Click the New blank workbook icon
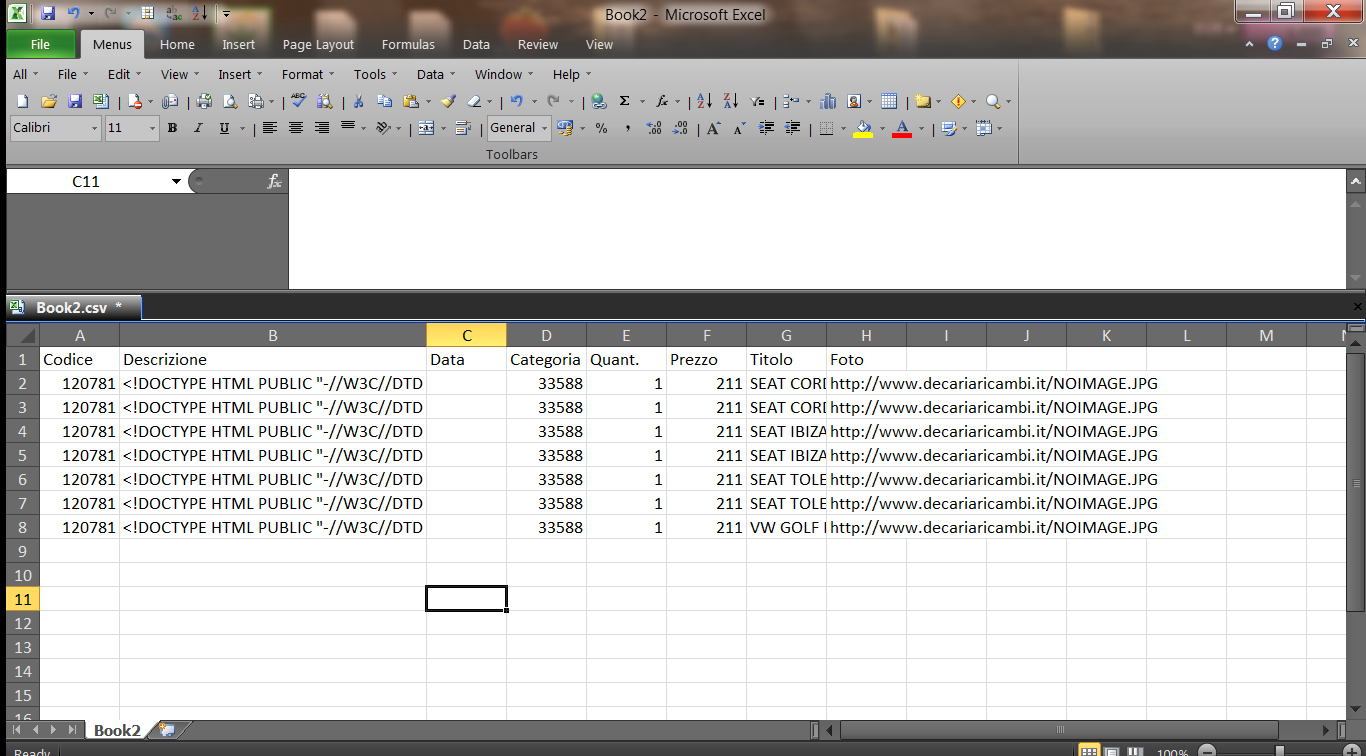Screen dimensions: 1366x756 23,101
